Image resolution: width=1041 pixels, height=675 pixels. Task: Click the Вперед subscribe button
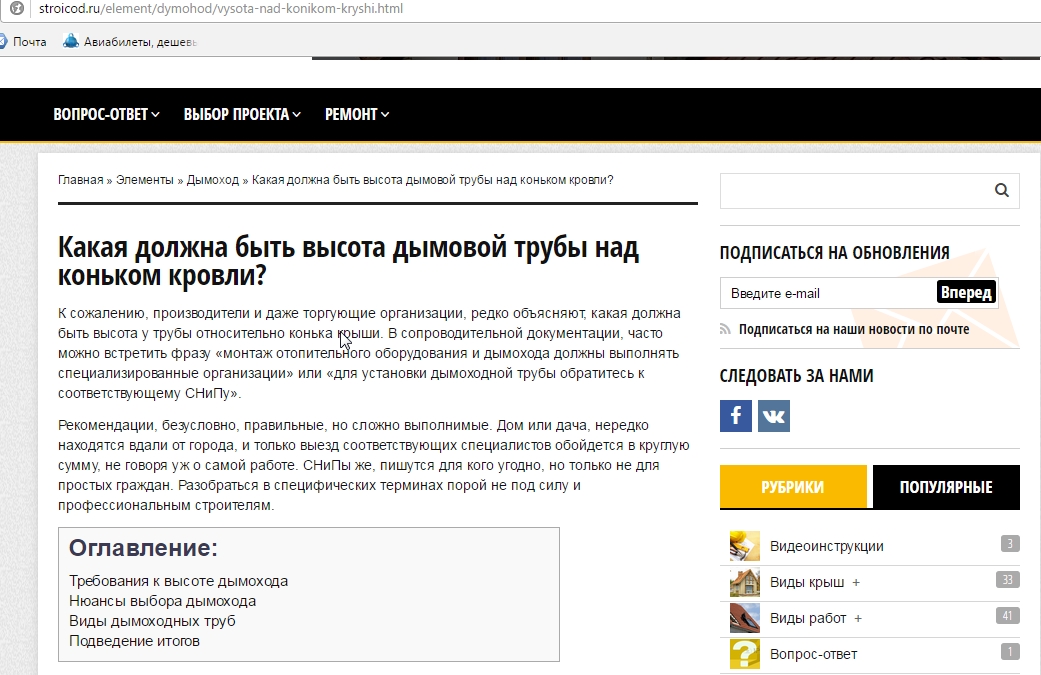coord(966,292)
